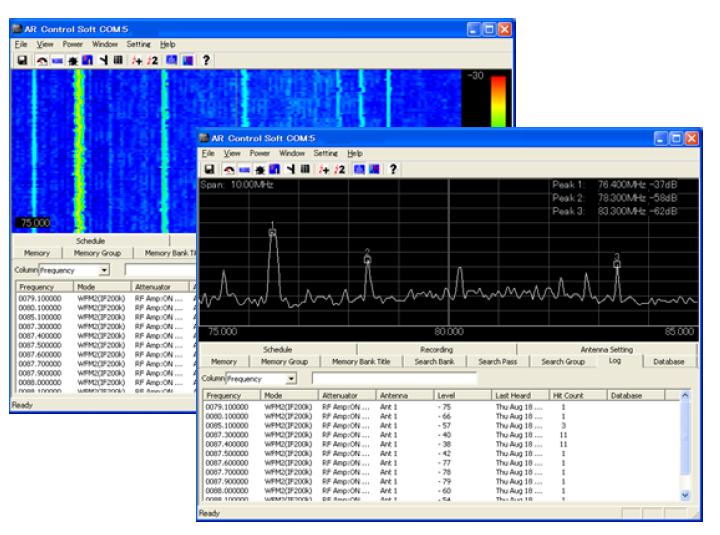
Task: Click the red dial meter icon in front toolbar
Action: 228,168
